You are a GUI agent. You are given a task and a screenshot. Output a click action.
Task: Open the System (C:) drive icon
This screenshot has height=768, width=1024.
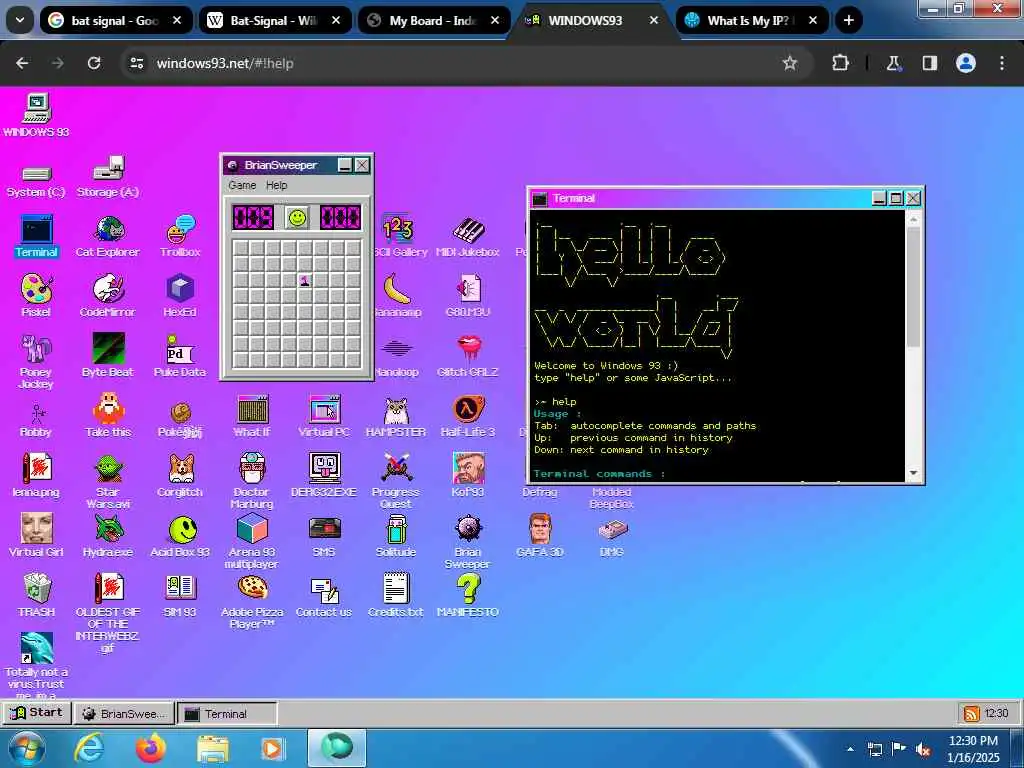(x=36, y=180)
